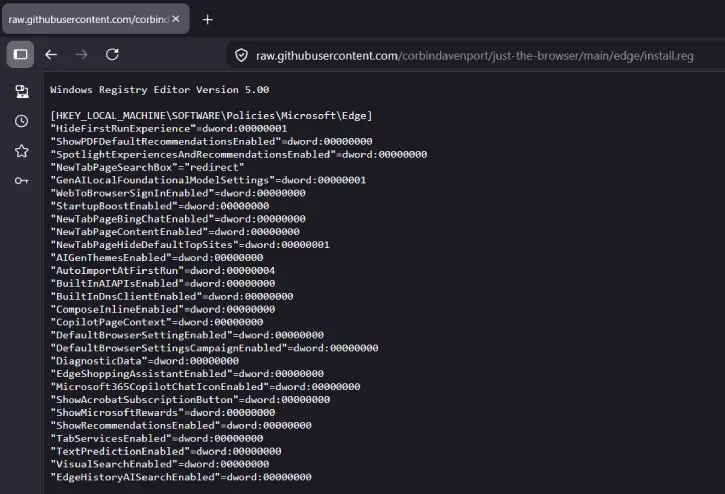Click 'Windows Registry Editor Version 5.00' line

(160, 90)
